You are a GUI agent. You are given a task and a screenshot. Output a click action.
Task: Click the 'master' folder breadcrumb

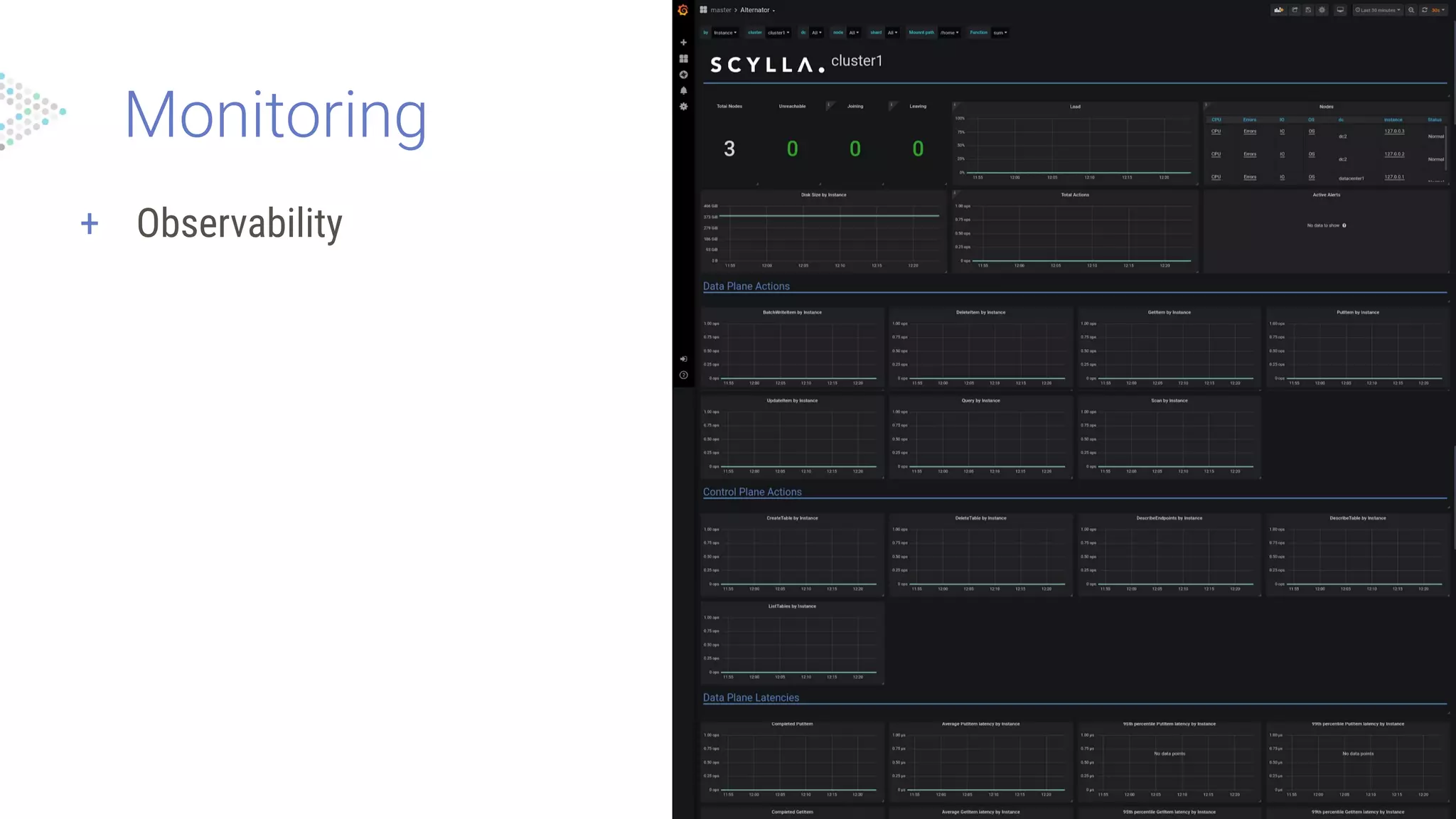[721, 10]
